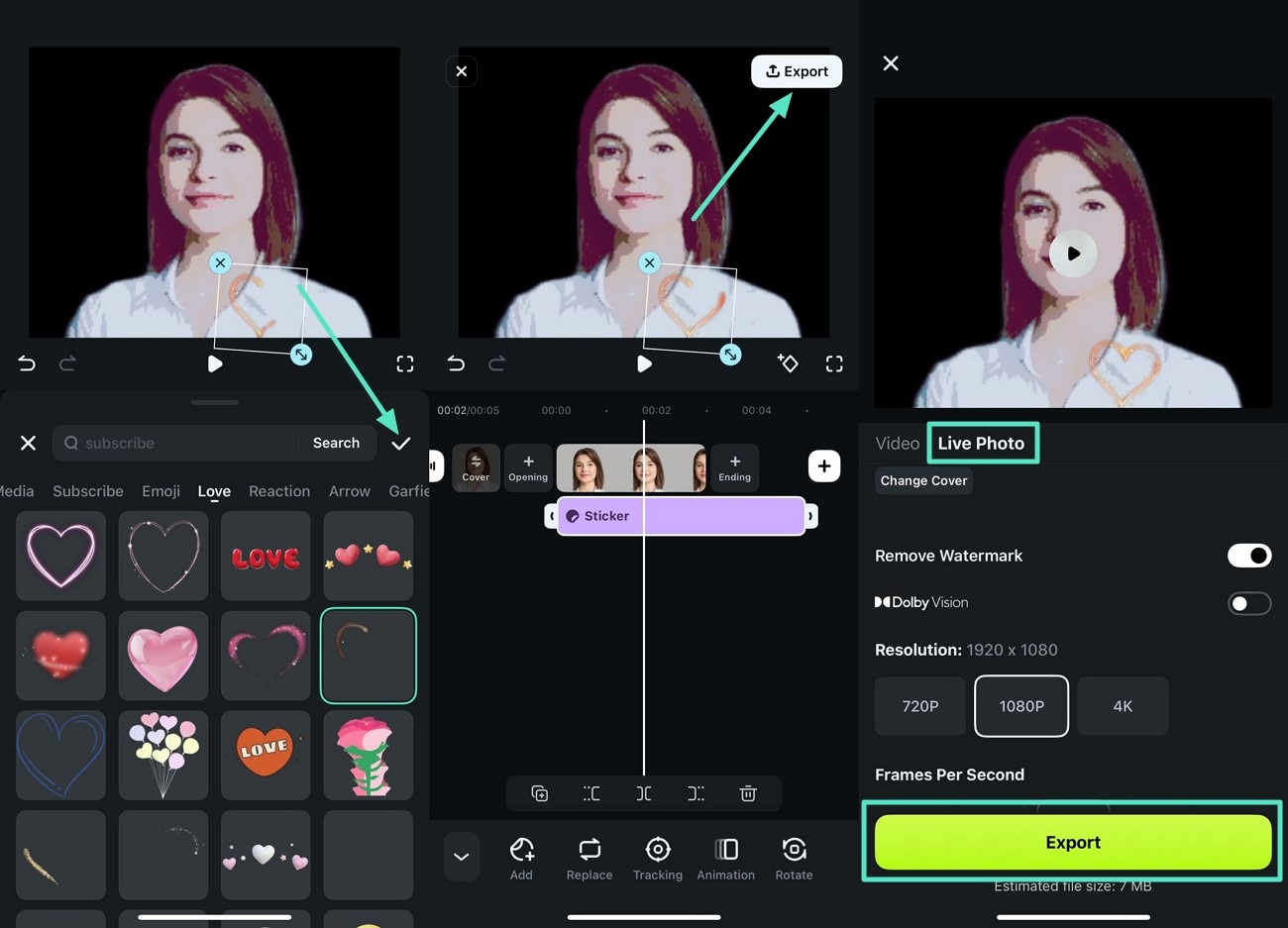Split clip at playhead
This screenshot has width=1288, height=928.
(x=644, y=793)
